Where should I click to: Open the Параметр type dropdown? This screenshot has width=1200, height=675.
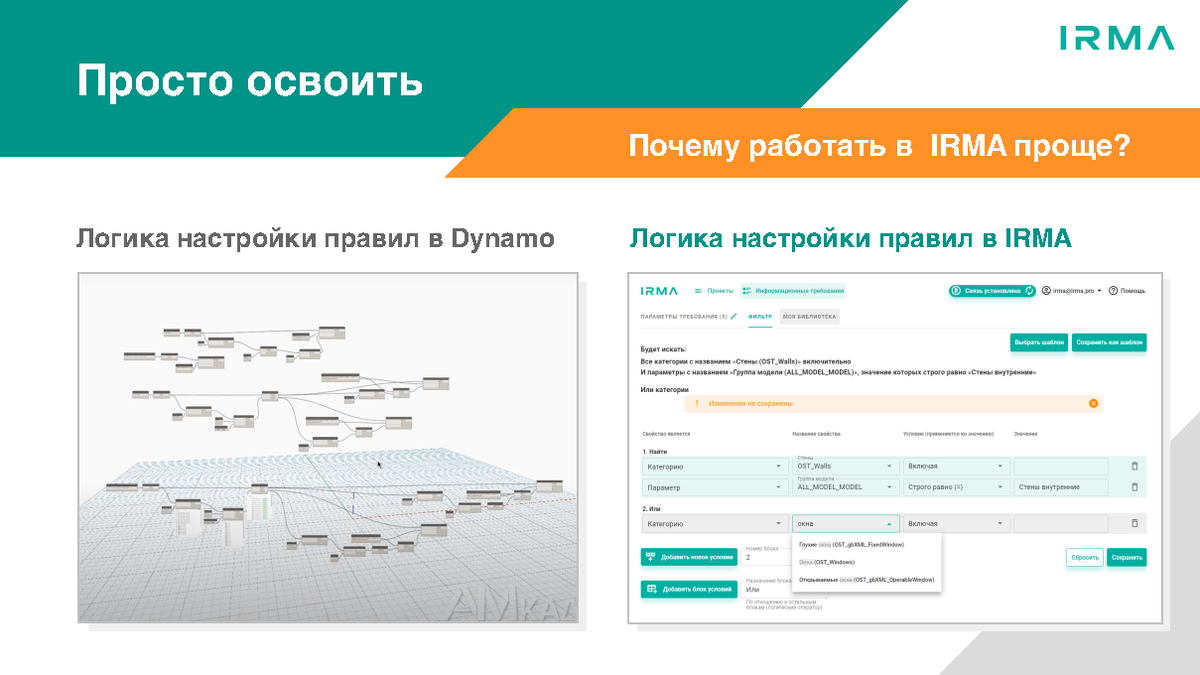(x=714, y=487)
